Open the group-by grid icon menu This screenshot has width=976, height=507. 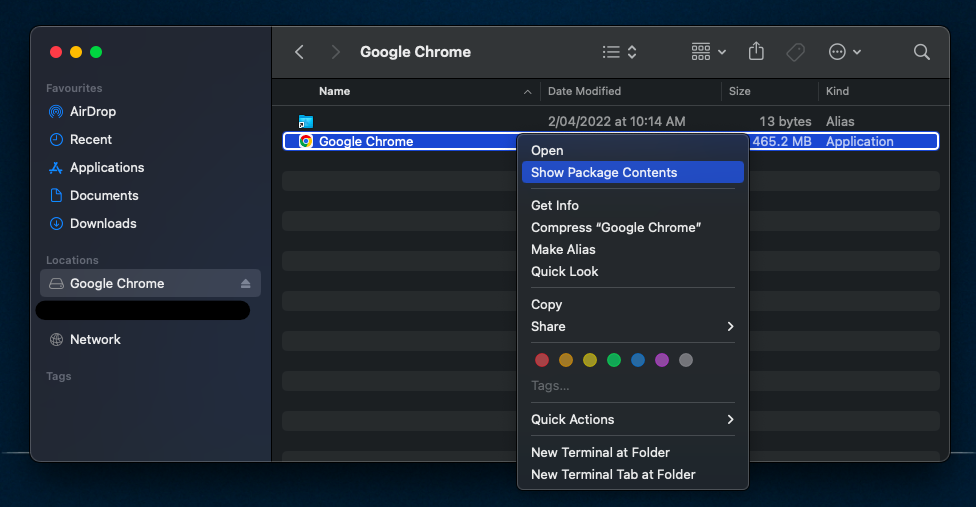pyautogui.click(x=701, y=52)
